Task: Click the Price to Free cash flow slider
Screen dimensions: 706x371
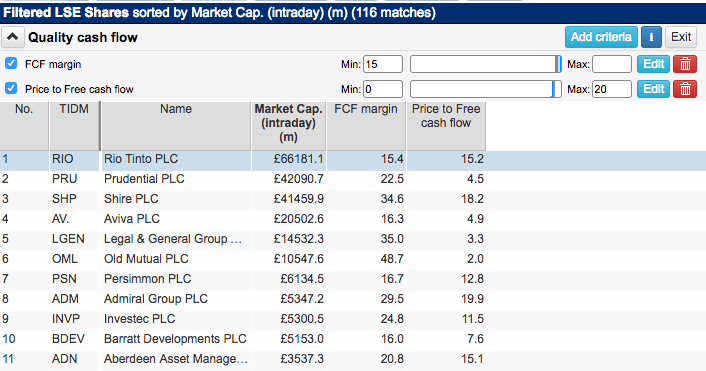Action: 485,89
